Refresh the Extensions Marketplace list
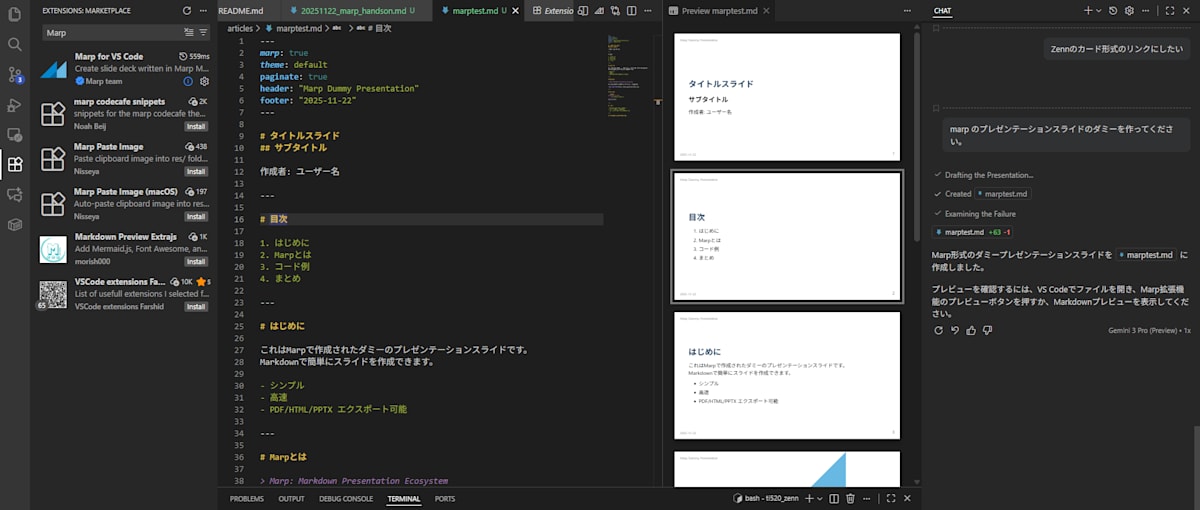 pyautogui.click(x=187, y=10)
